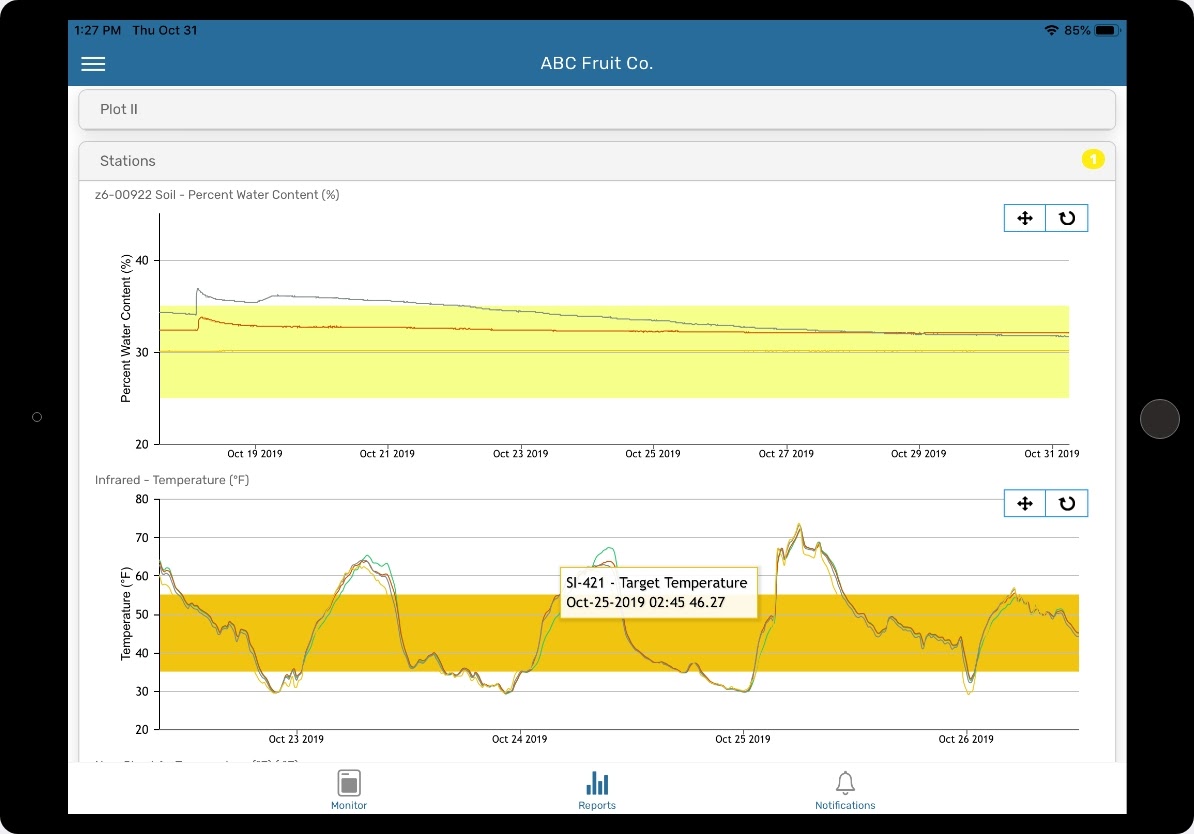Click the Notifications bell icon
This screenshot has width=1194, height=834.
tap(845, 783)
